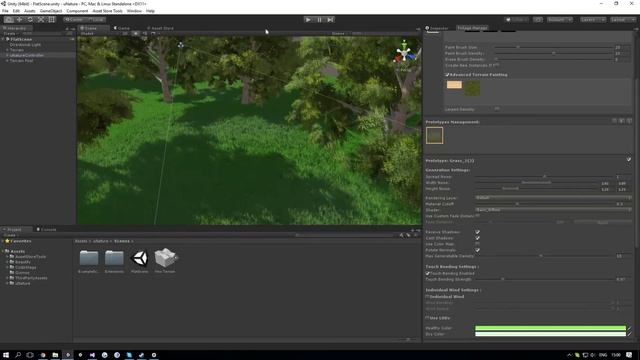Start Play mode
The width and height of the screenshot is (640, 360).
(308, 20)
